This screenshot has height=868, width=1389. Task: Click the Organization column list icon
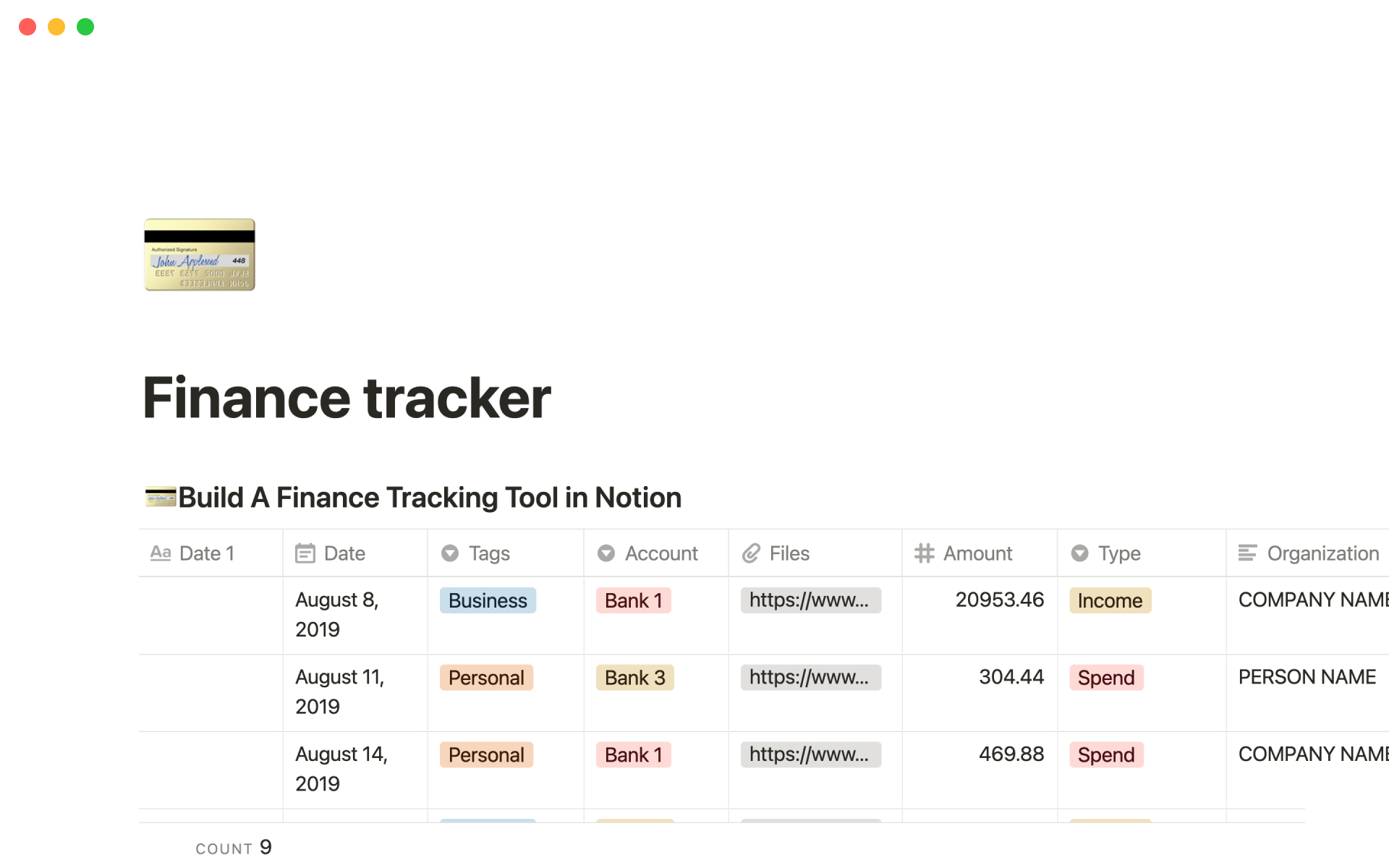tap(1248, 552)
